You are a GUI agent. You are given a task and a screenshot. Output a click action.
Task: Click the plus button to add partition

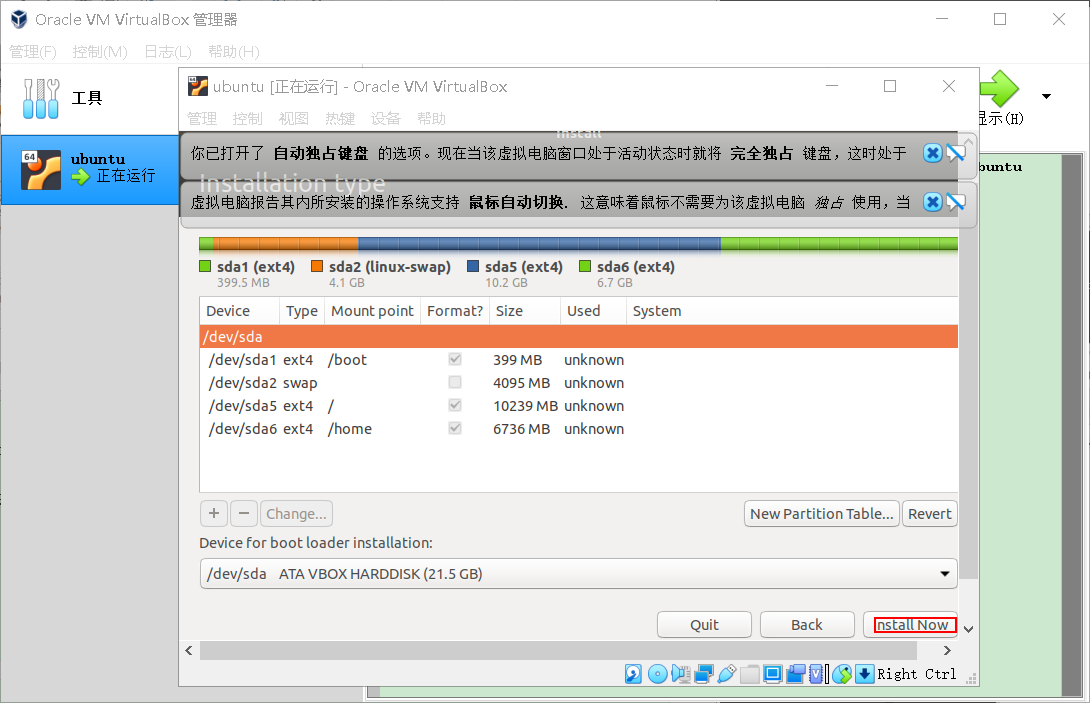tap(214, 514)
